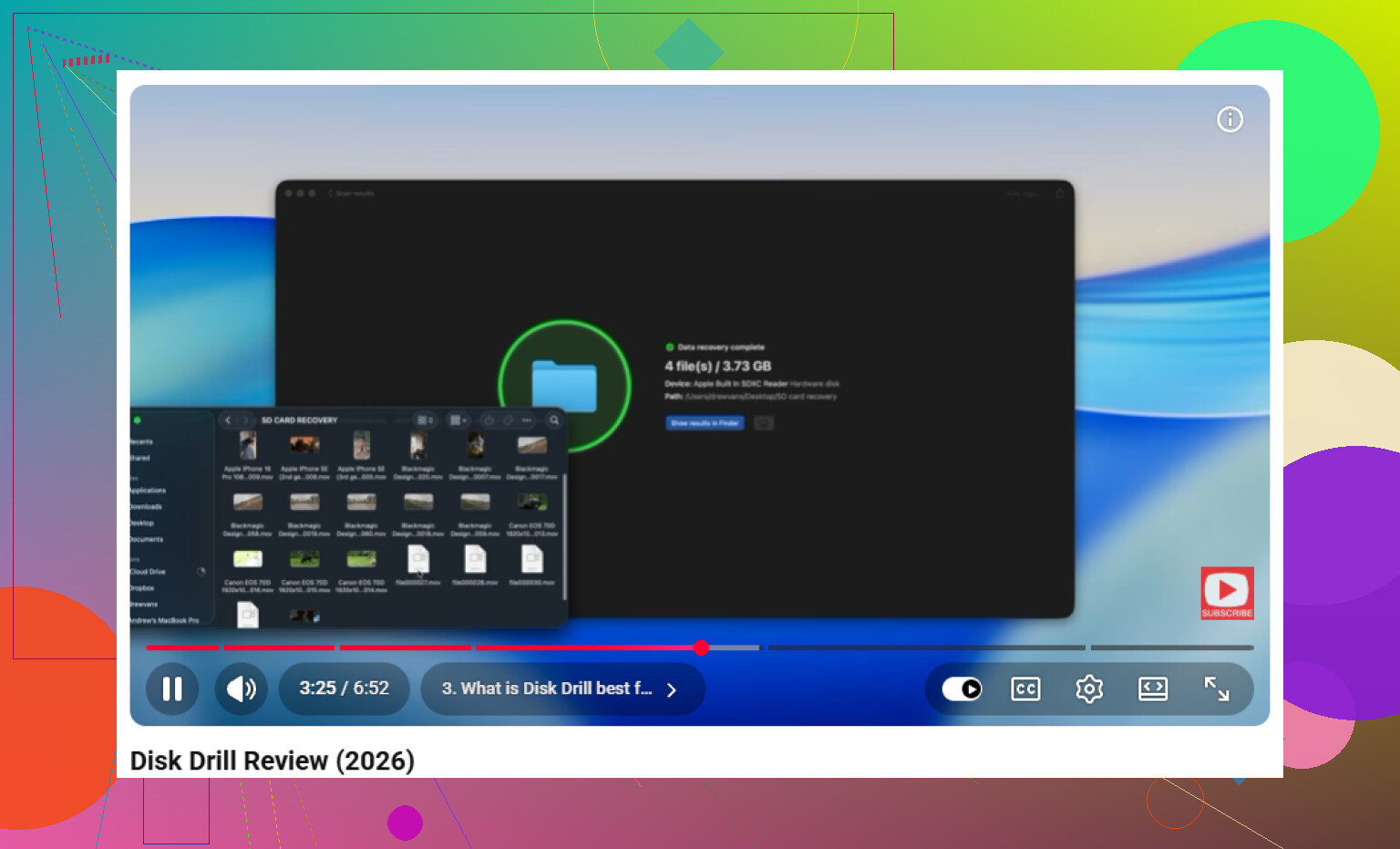Image resolution: width=1400 pixels, height=849 pixels.
Task: Seek into the unplayed fifth chapter segment
Action: (x=926, y=647)
